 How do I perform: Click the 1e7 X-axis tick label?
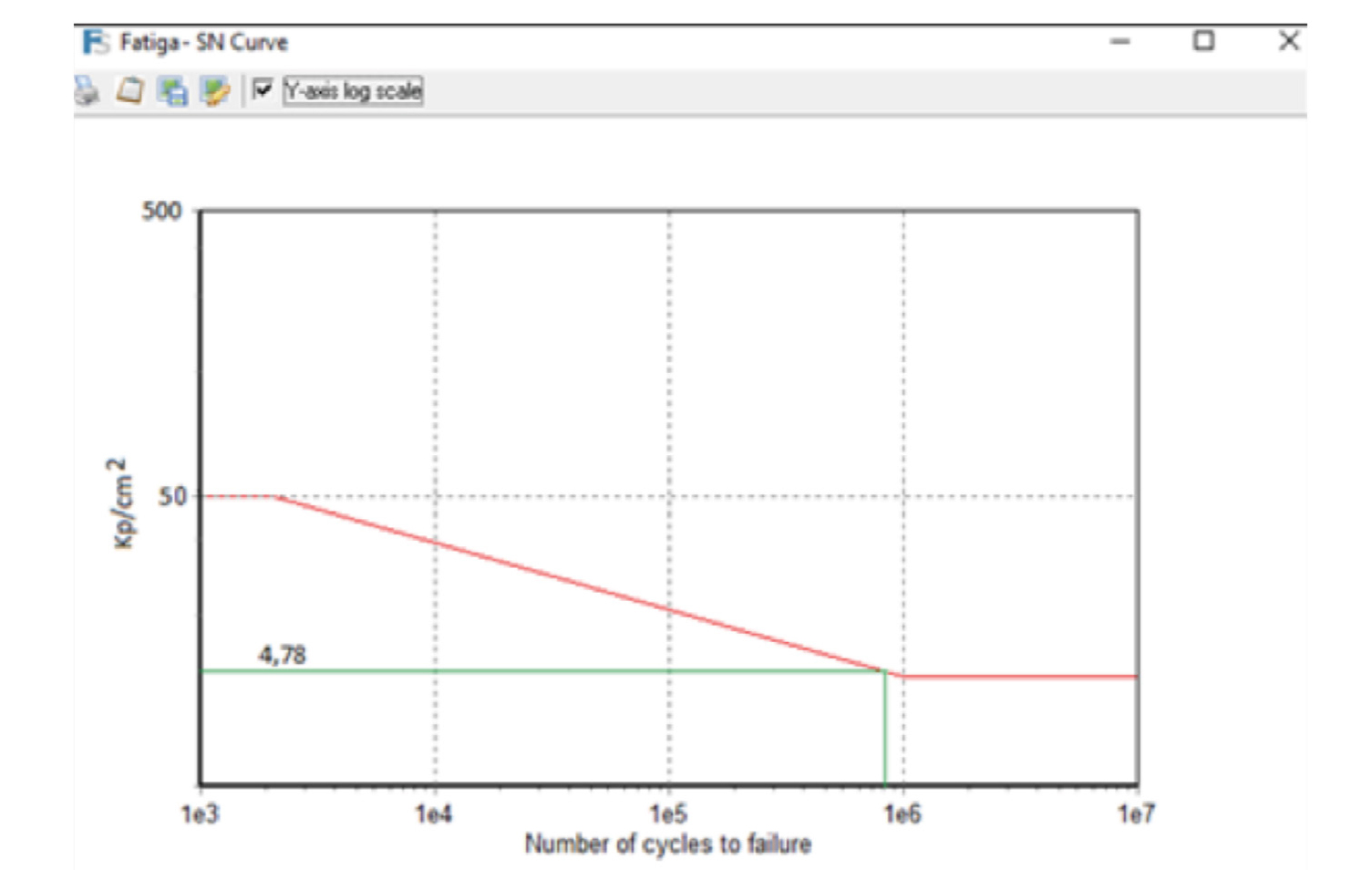(1136, 813)
